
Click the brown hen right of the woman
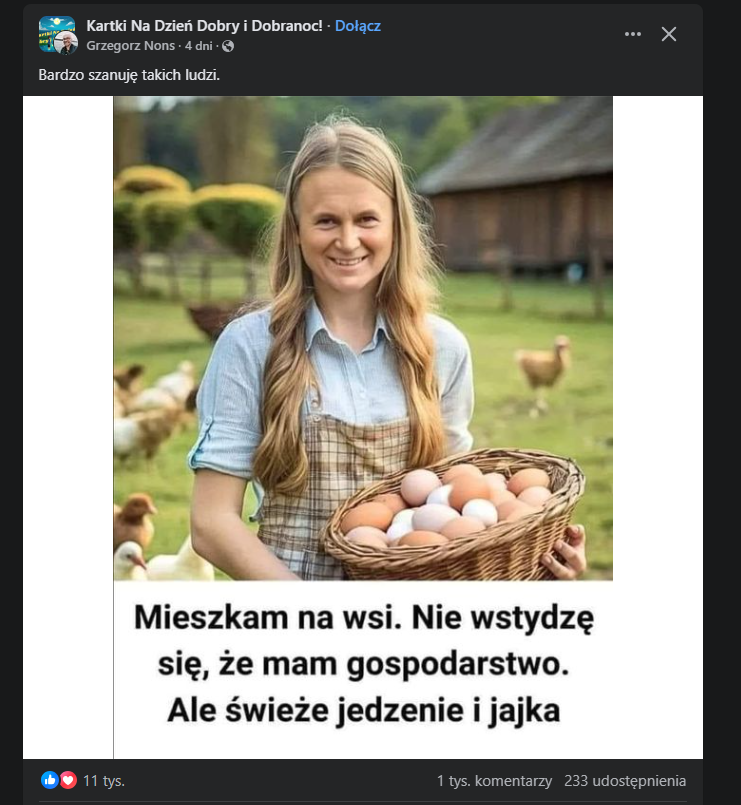click(x=543, y=368)
